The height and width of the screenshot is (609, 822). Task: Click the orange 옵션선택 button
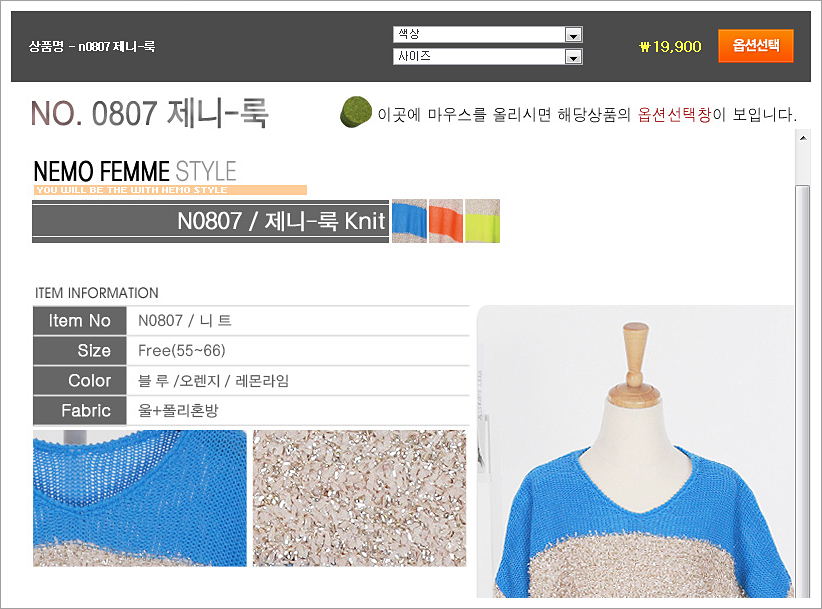tap(755, 46)
